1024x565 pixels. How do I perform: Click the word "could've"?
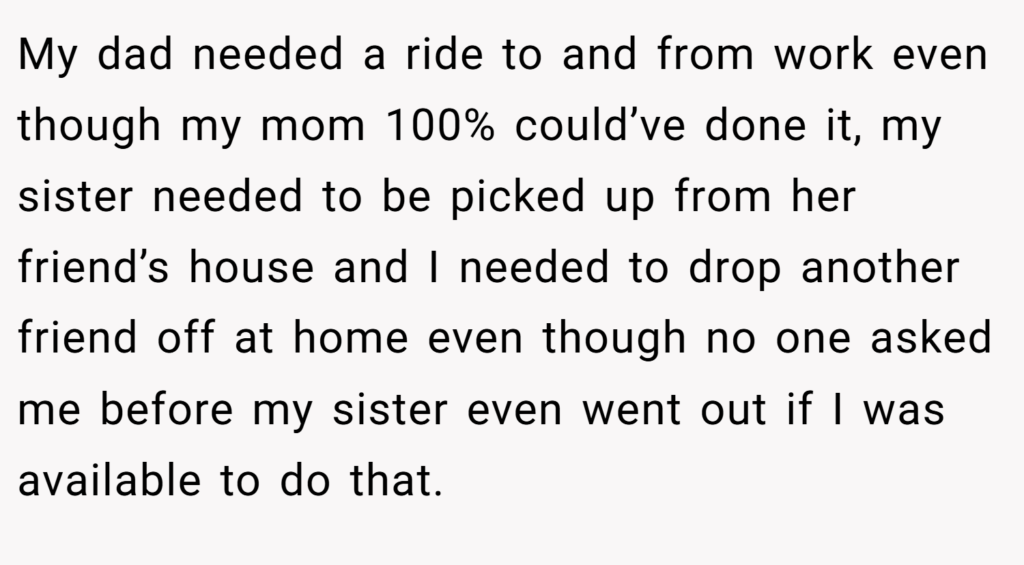click(x=600, y=125)
